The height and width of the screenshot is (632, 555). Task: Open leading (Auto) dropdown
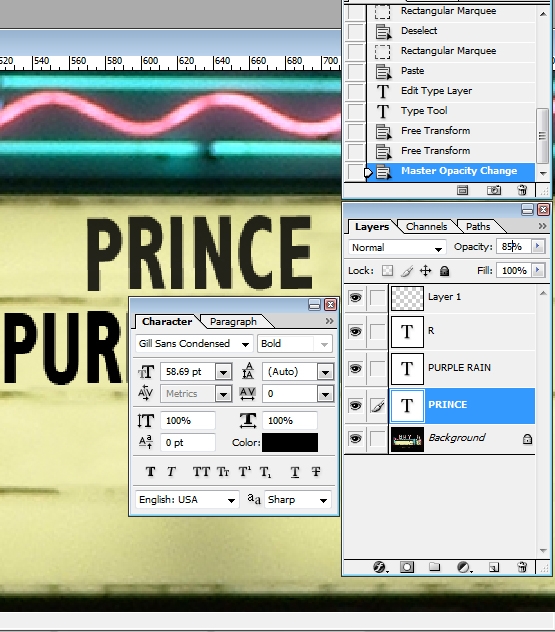pos(325,372)
